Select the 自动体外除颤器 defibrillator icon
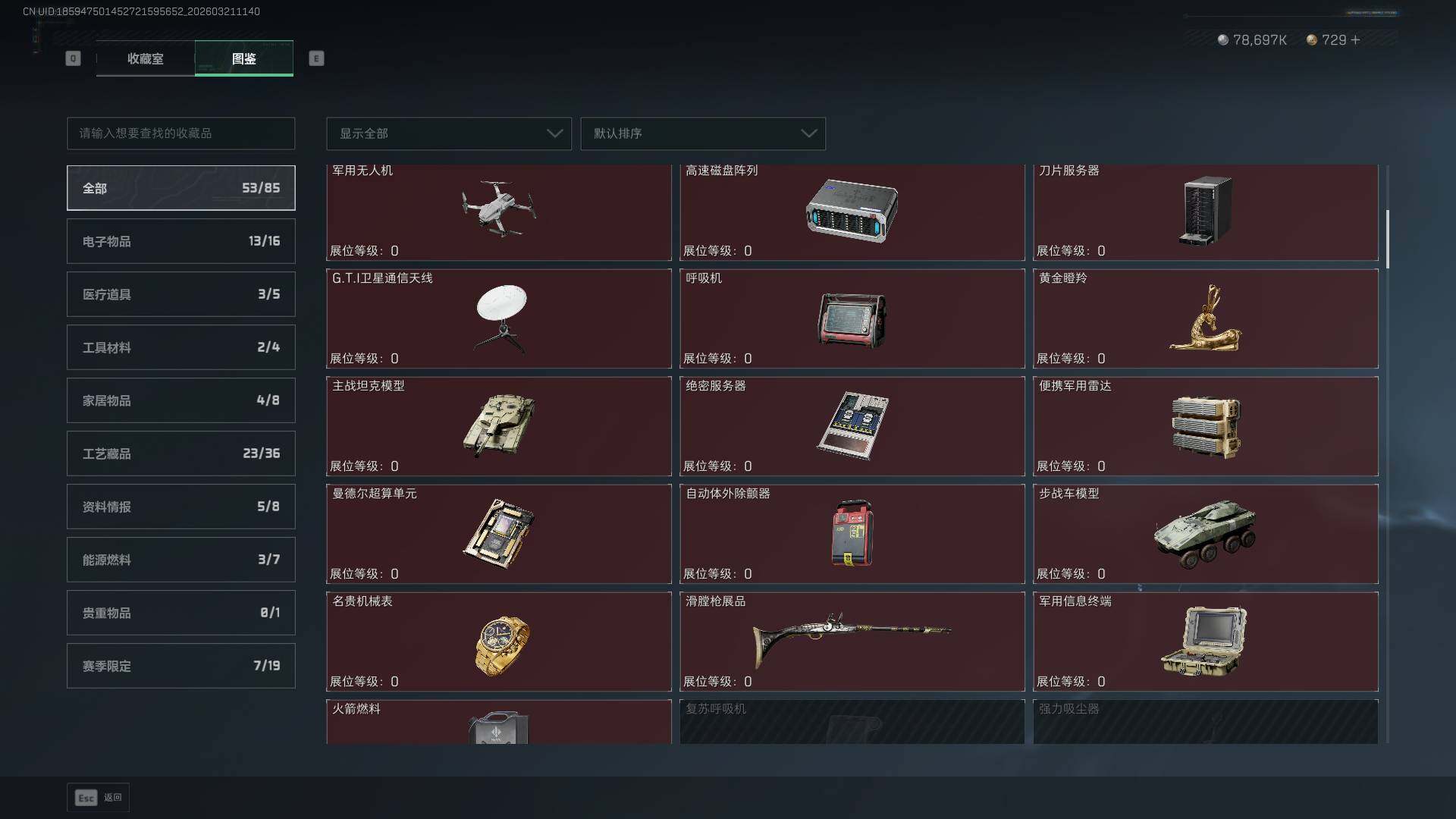The image size is (1456, 819). 852,533
